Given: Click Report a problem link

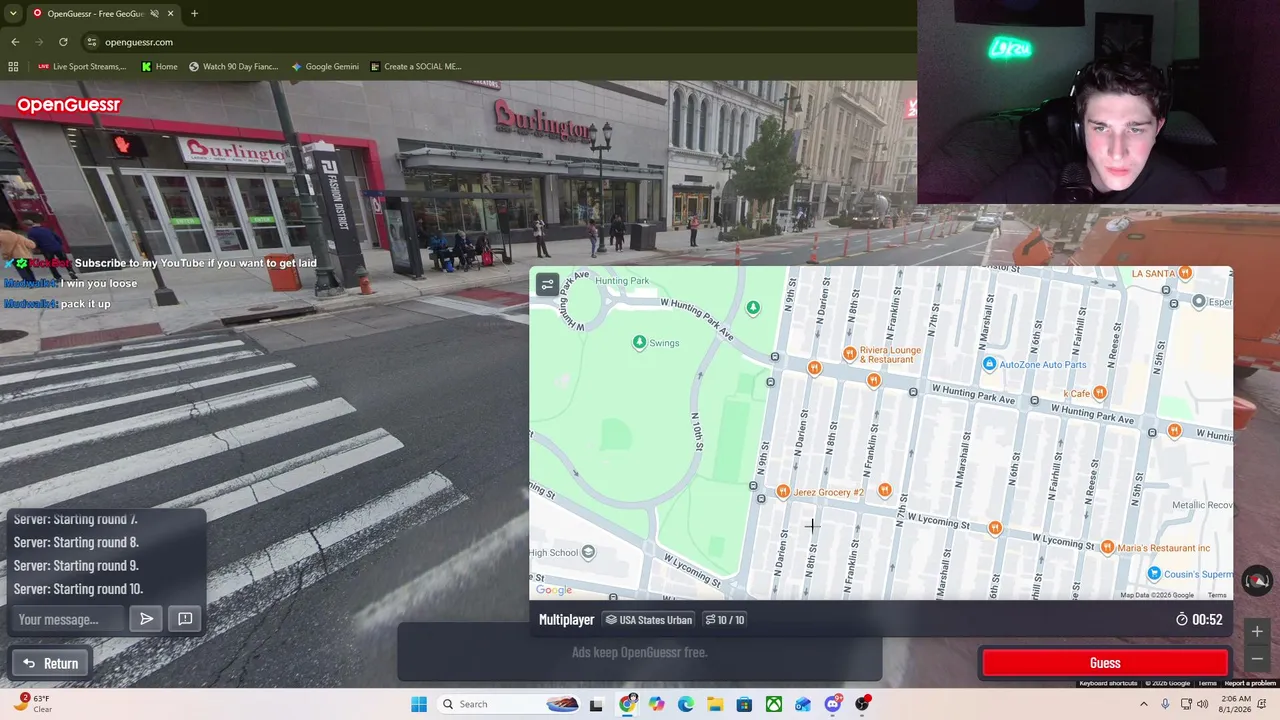Looking at the screenshot, I should pos(1249,683).
